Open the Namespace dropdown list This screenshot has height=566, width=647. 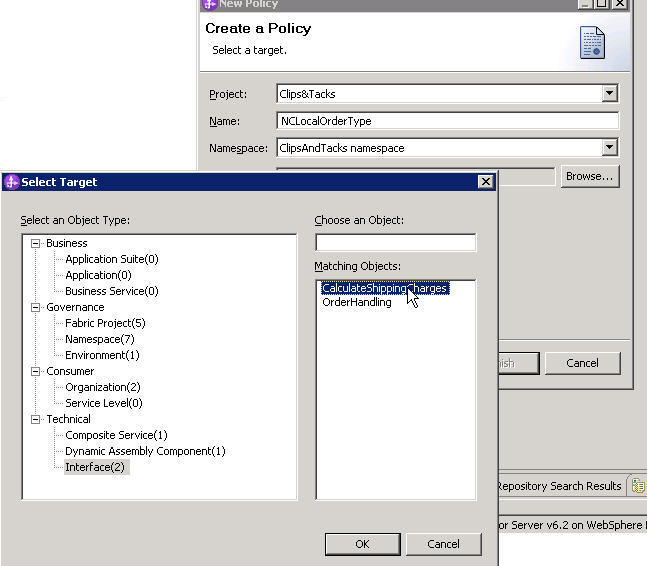pyautogui.click(x=609, y=148)
